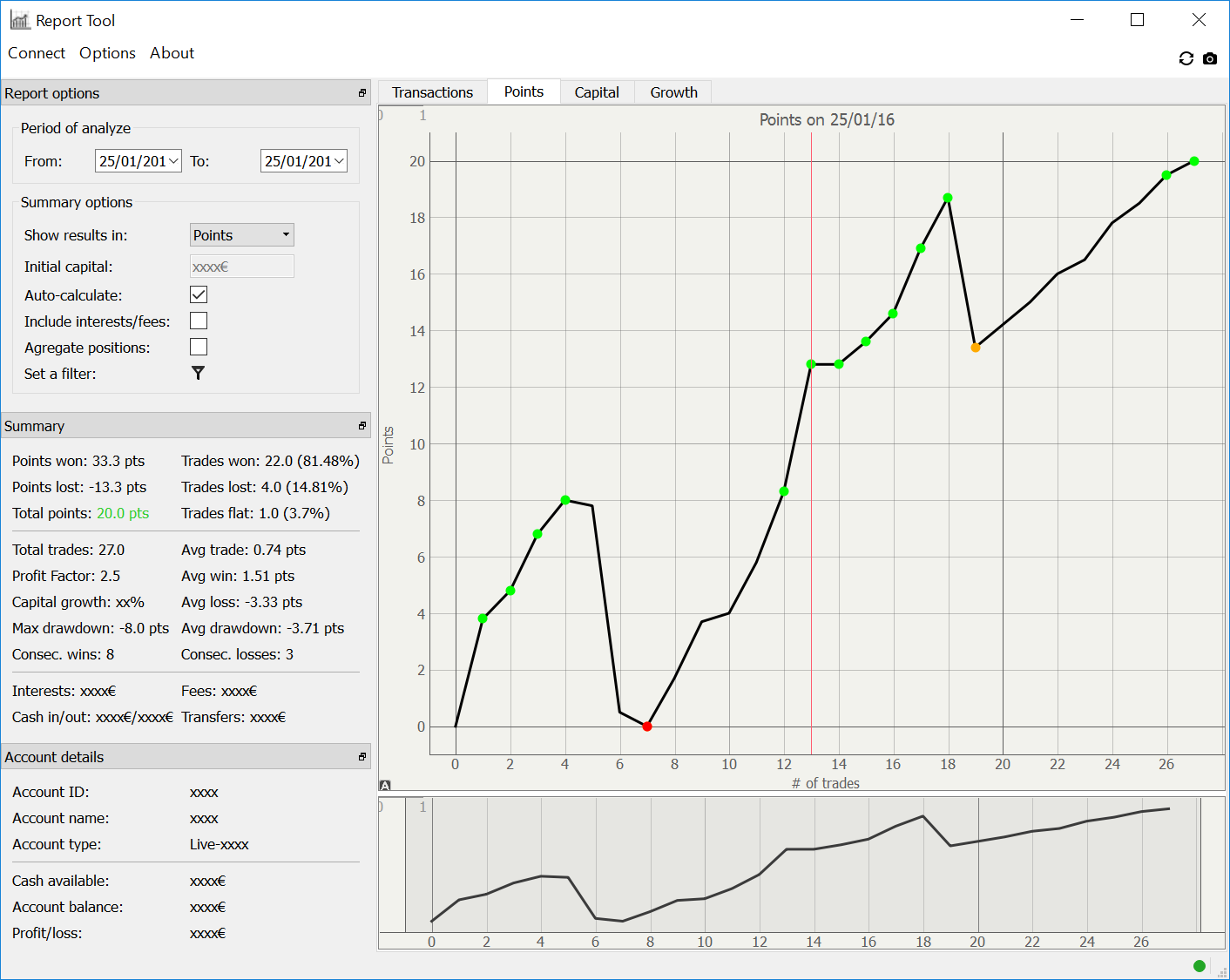Open the Options menu

[x=107, y=53]
